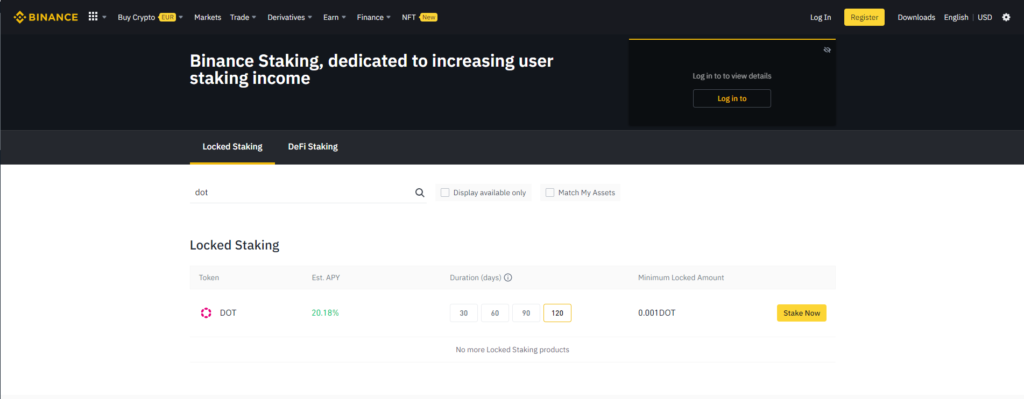The image size is (1024, 399).
Task: Click the Minimum Locked Amount header
Action: pos(681,278)
